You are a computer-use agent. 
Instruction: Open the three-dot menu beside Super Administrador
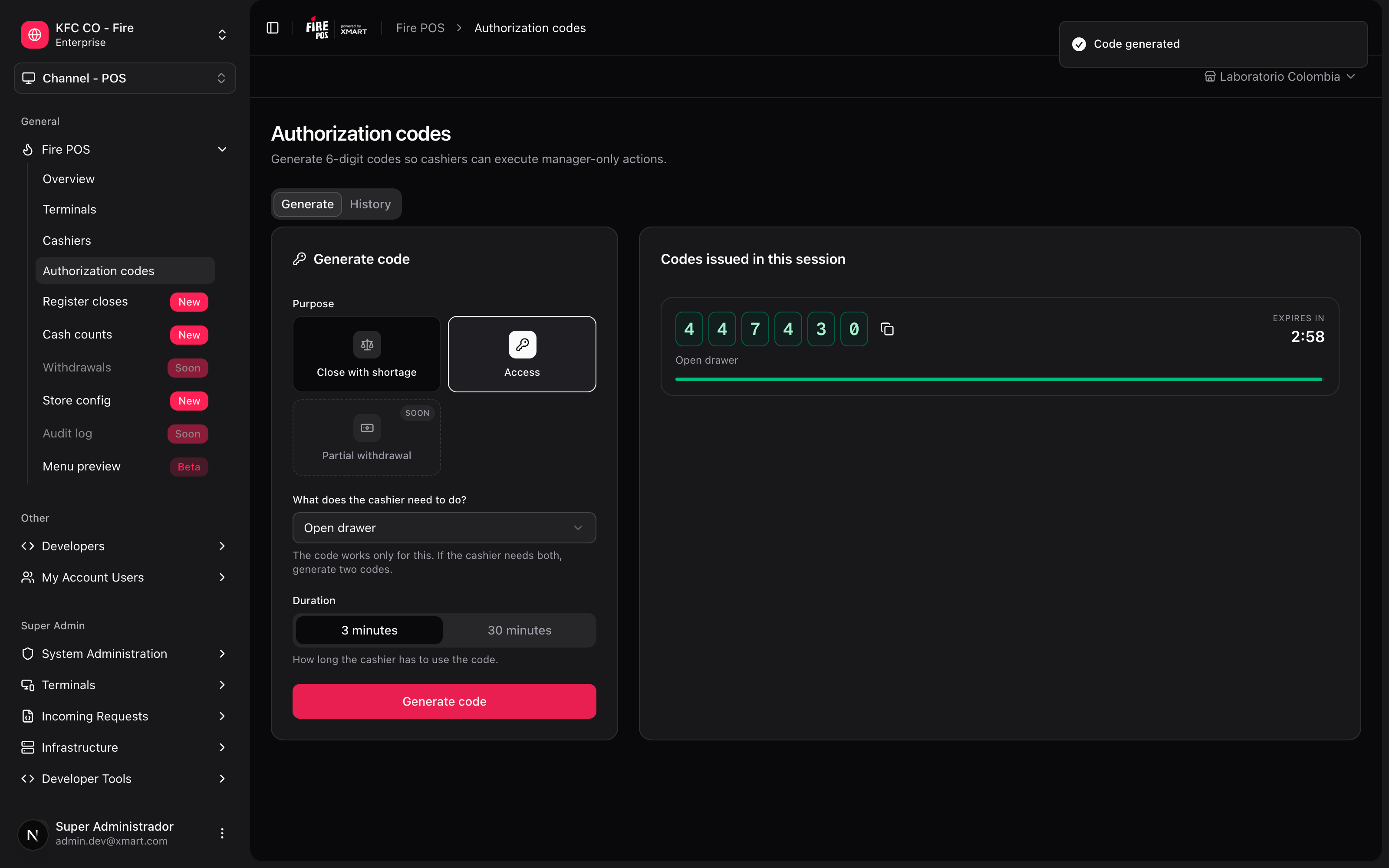(222, 833)
